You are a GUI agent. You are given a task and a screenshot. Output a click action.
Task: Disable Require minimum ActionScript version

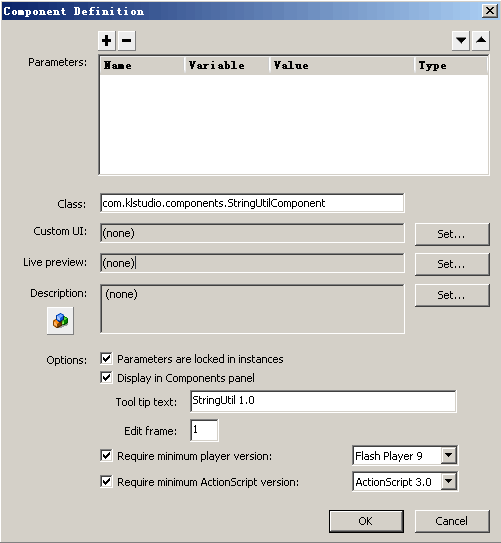[106, 481]
